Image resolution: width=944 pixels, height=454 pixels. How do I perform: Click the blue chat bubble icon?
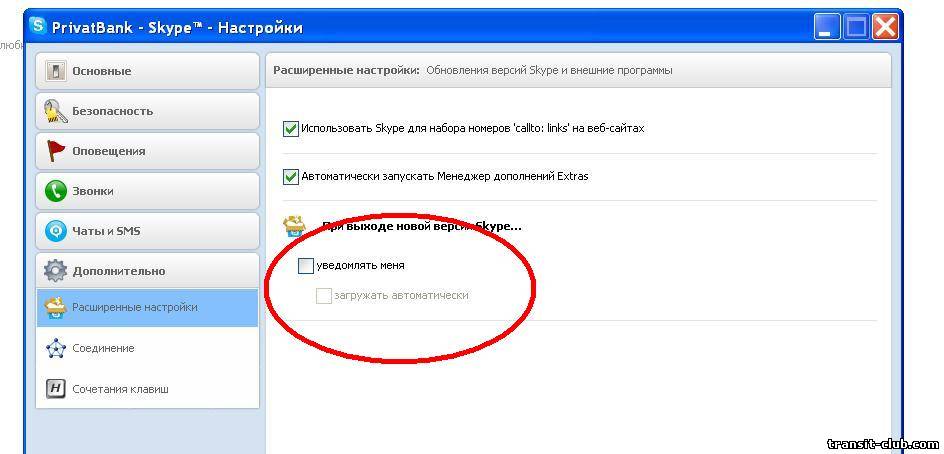click(x=56, y=231)
